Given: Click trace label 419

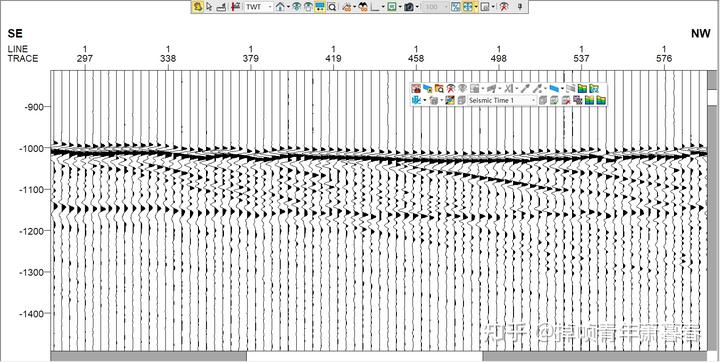Looking at the screenshot, I should tap(333, 59).
